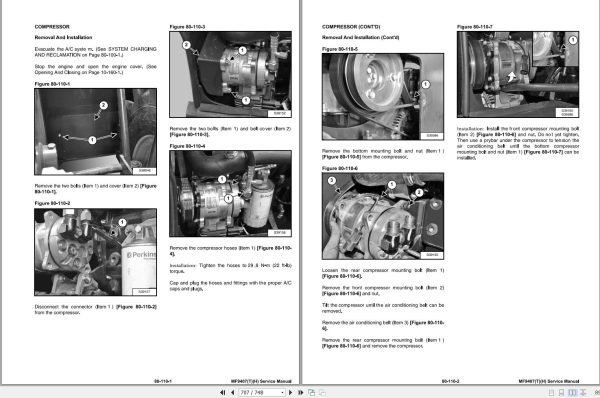
Task: Click 'Installation: Install the front compressor' paragraph
Action: [518, 143]
